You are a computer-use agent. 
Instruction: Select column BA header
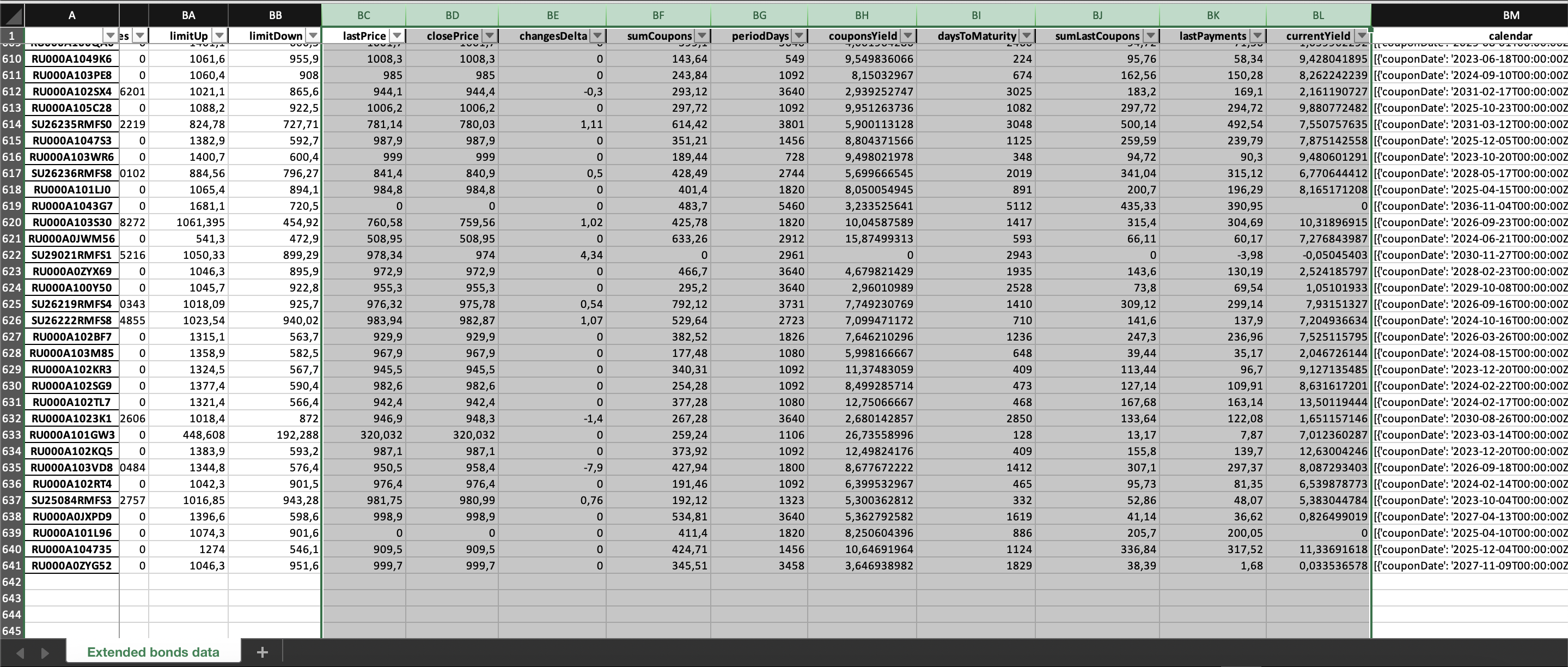click(x=188, y=15)
